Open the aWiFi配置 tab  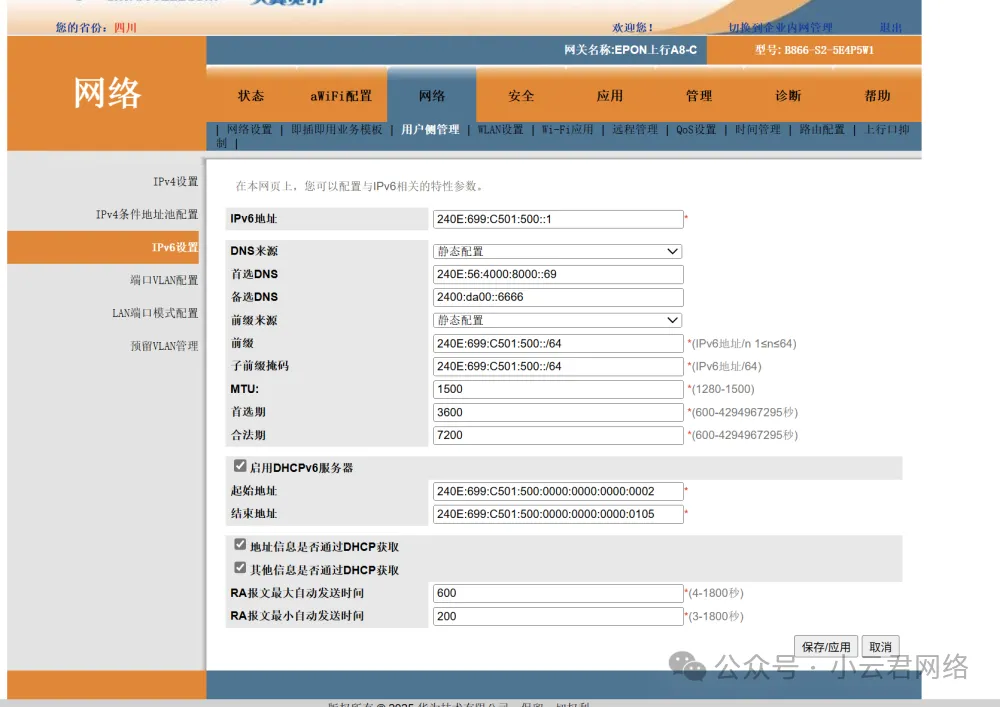click(341, 96)
